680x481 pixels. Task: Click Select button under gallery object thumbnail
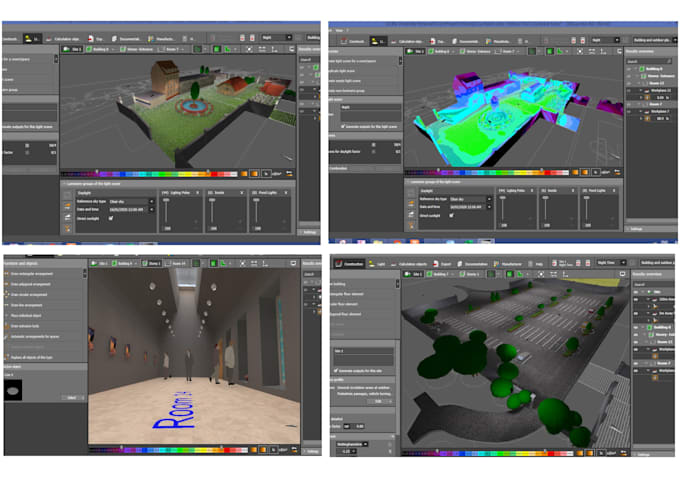(x=72, y=398)
